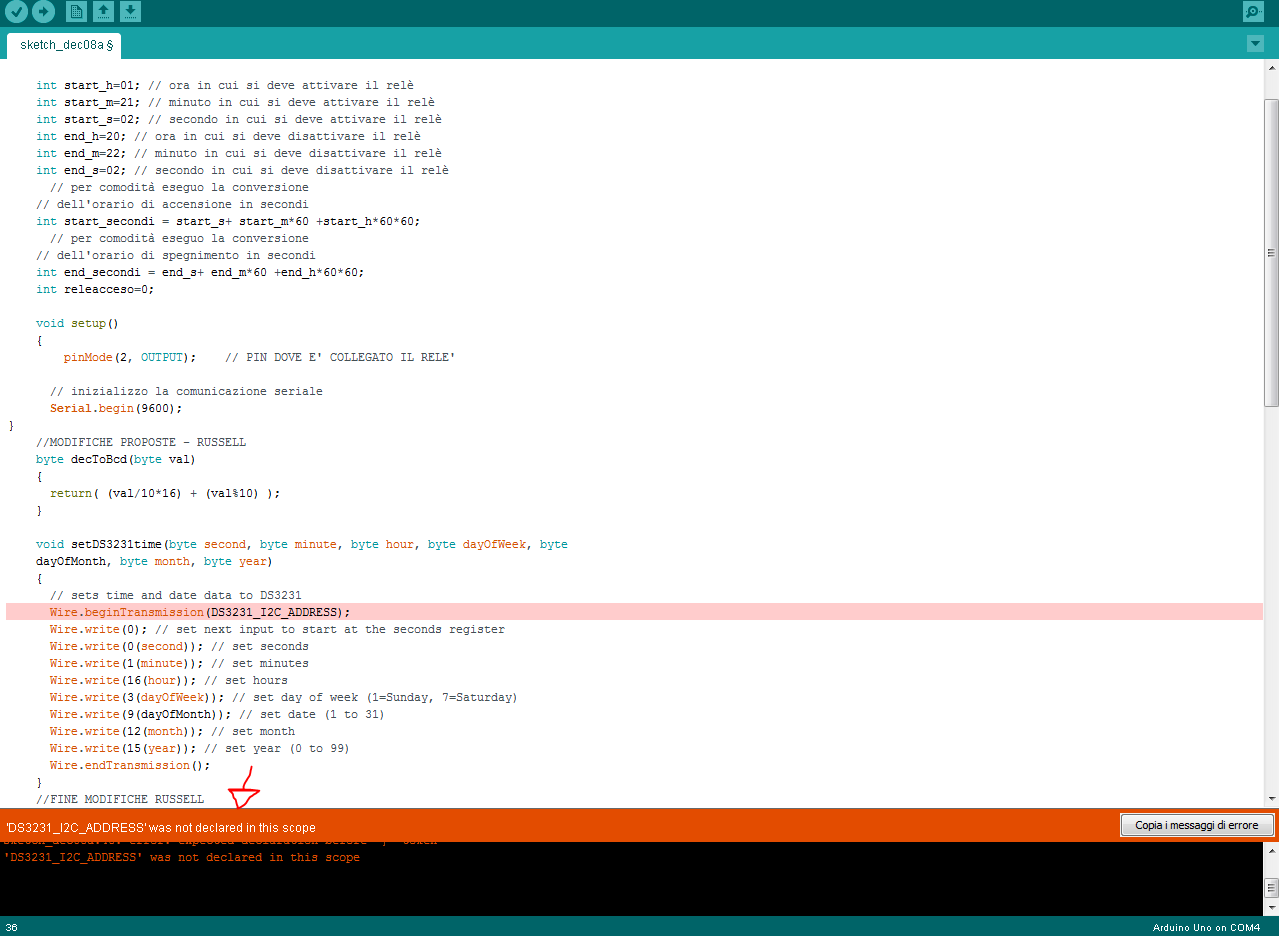
Task: Place cursor on the Serial.begin(9600) line
Action: click(x=116, y=408)
